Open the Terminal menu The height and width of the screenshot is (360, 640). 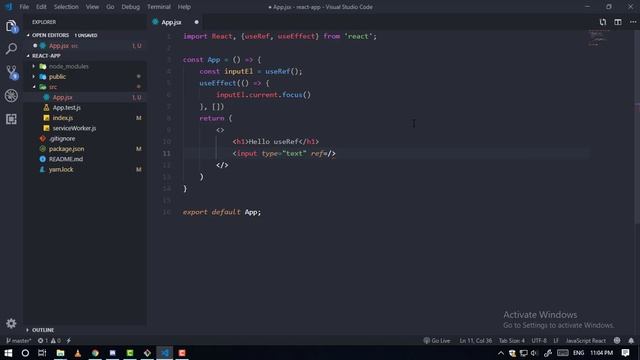coord(159,7)
